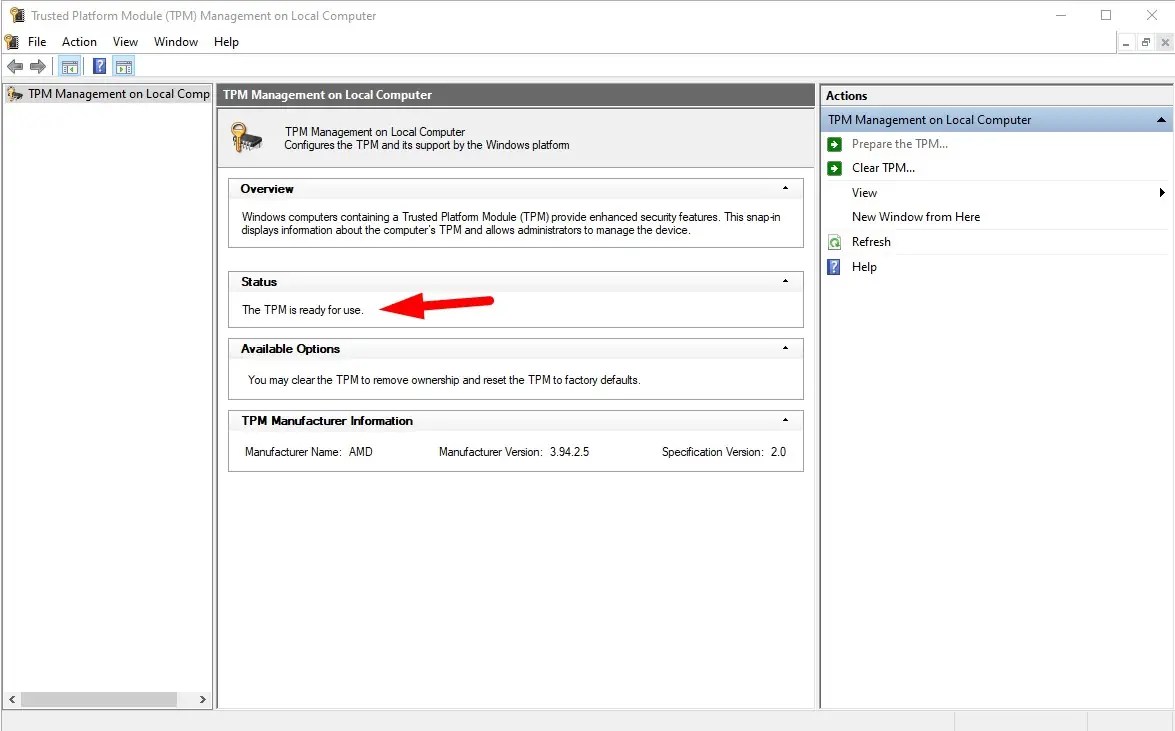Select TPM Management on Local Computer tree node

118,94
